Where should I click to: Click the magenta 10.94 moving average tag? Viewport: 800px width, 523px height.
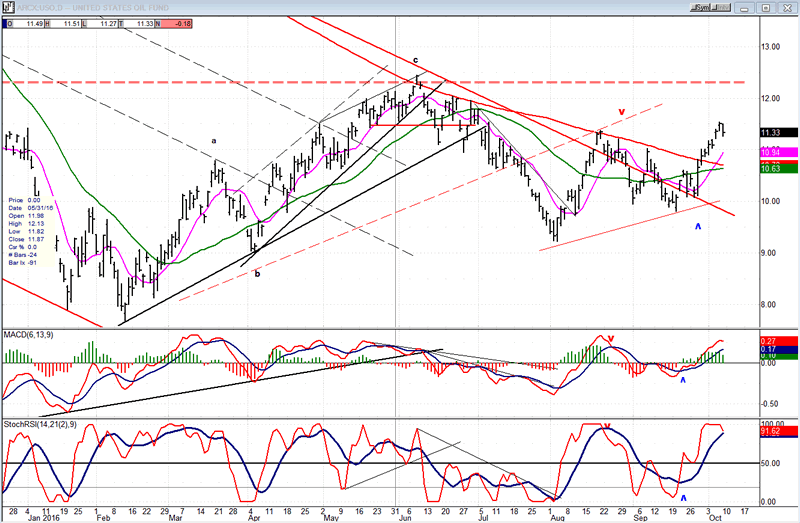tap(777, 152)
